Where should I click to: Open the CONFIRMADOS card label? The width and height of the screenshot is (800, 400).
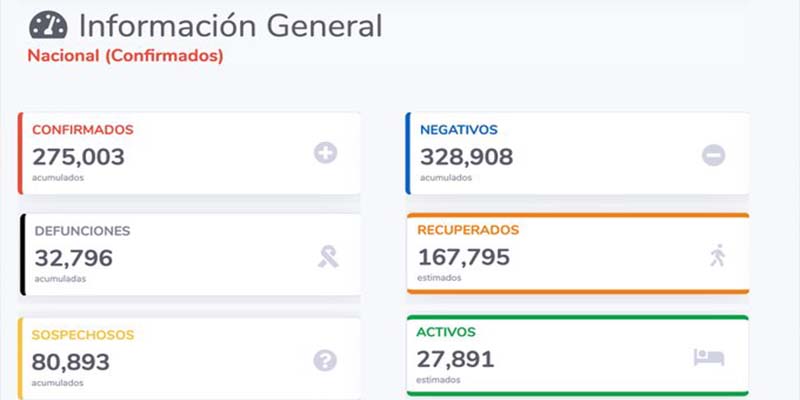[x=83, y=130]
